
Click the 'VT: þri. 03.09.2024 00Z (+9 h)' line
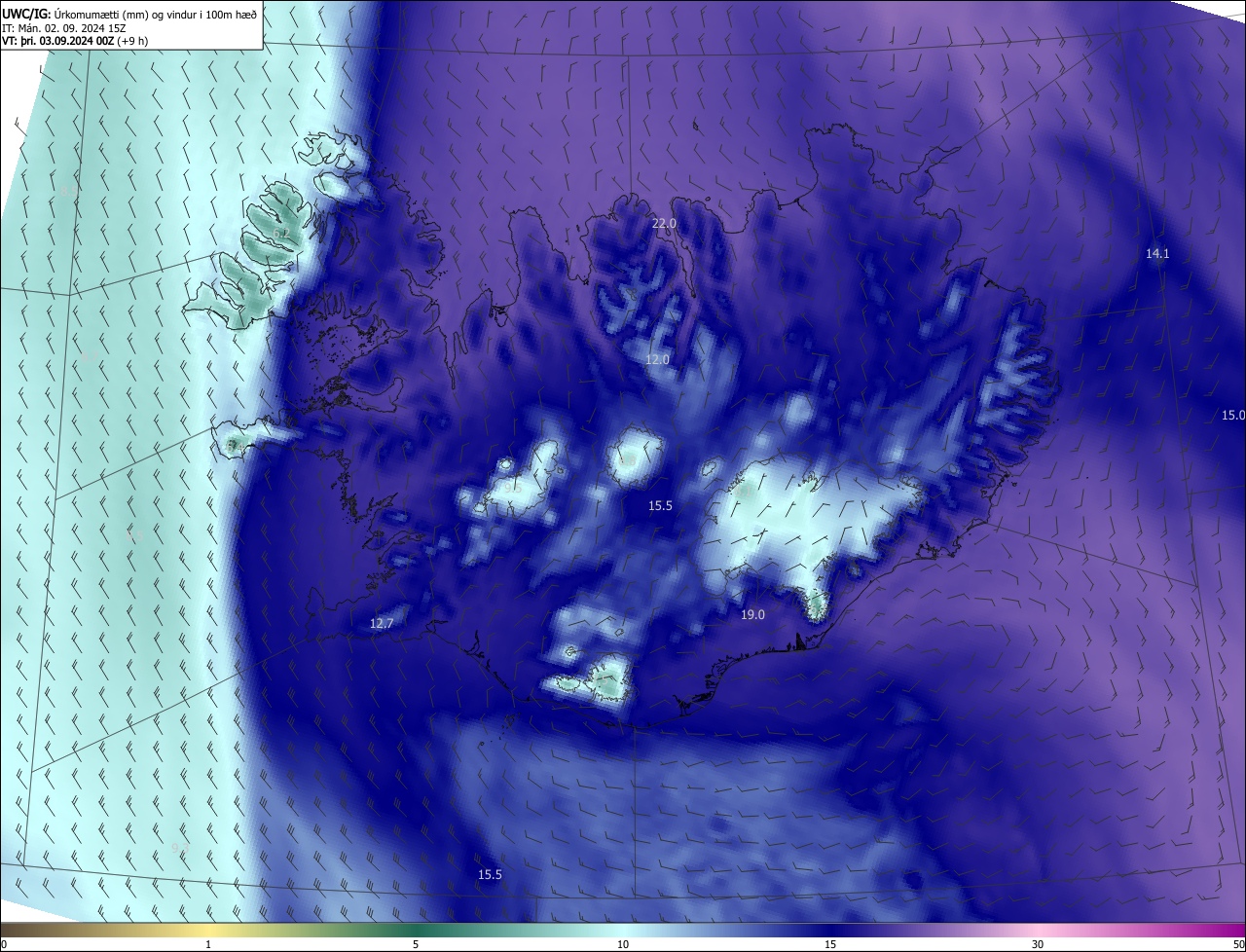[x=75, y=41]
